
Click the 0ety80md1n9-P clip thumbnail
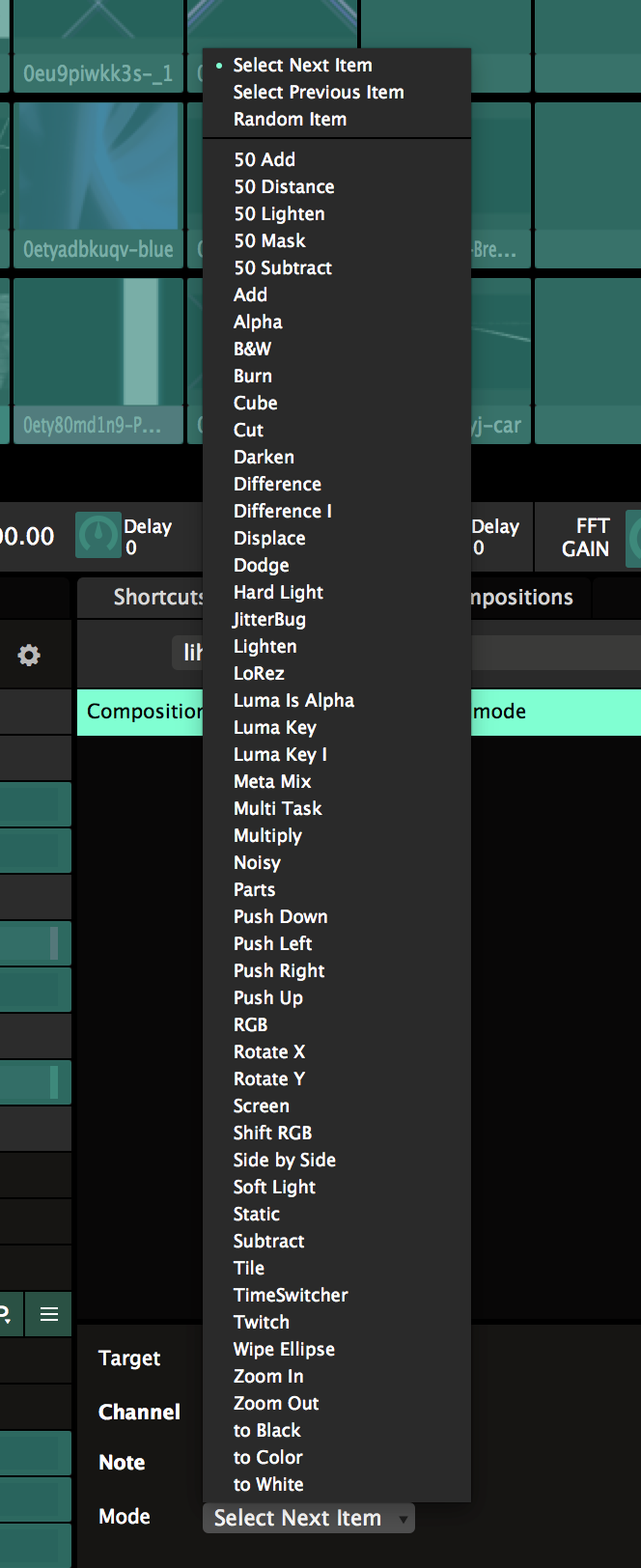[x=97, y=357]
